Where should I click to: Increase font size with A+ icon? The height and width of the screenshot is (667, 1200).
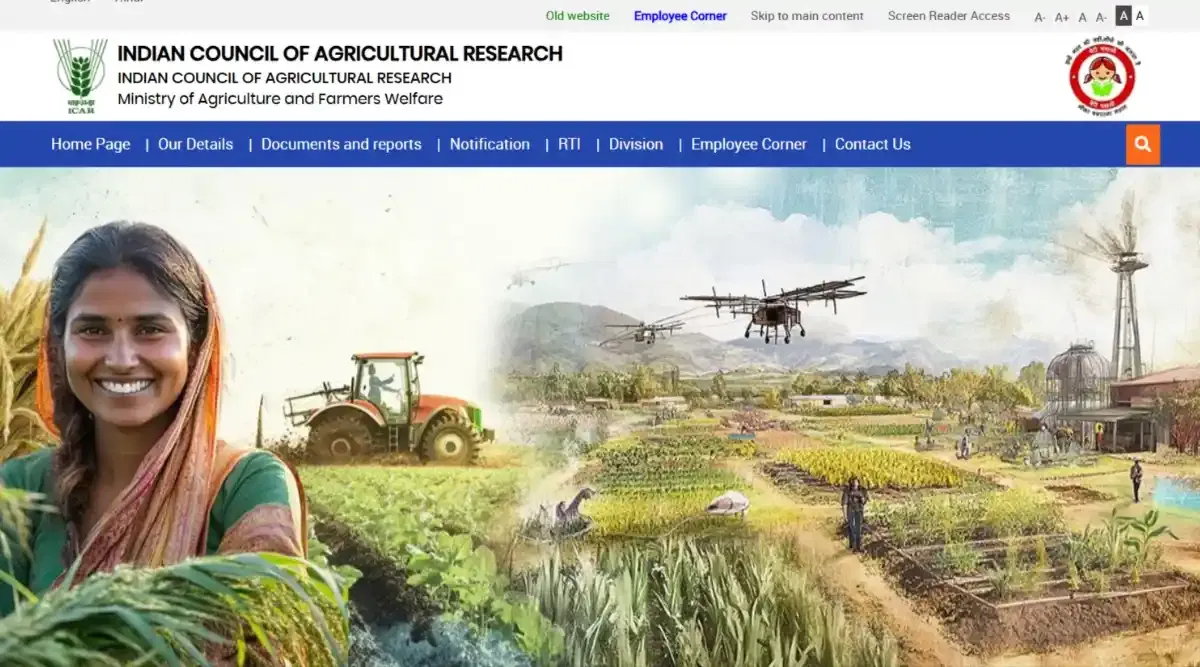click(1062, 17)
